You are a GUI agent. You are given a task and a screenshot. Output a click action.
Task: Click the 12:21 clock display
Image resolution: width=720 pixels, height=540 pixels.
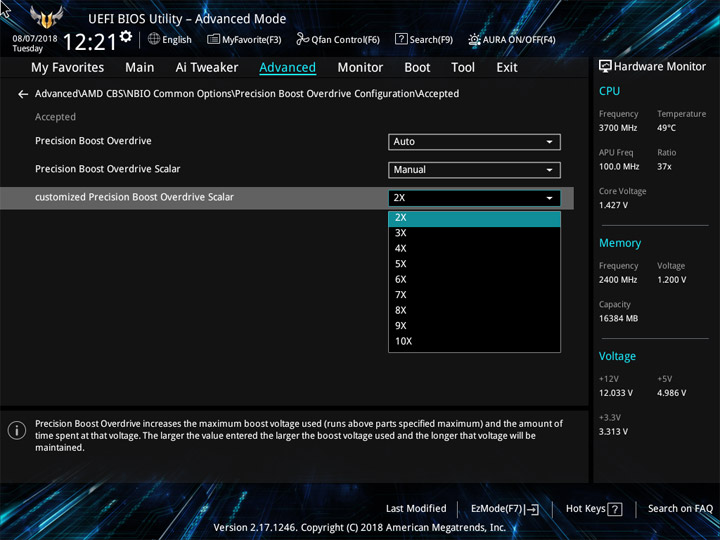tap(90, 42)
